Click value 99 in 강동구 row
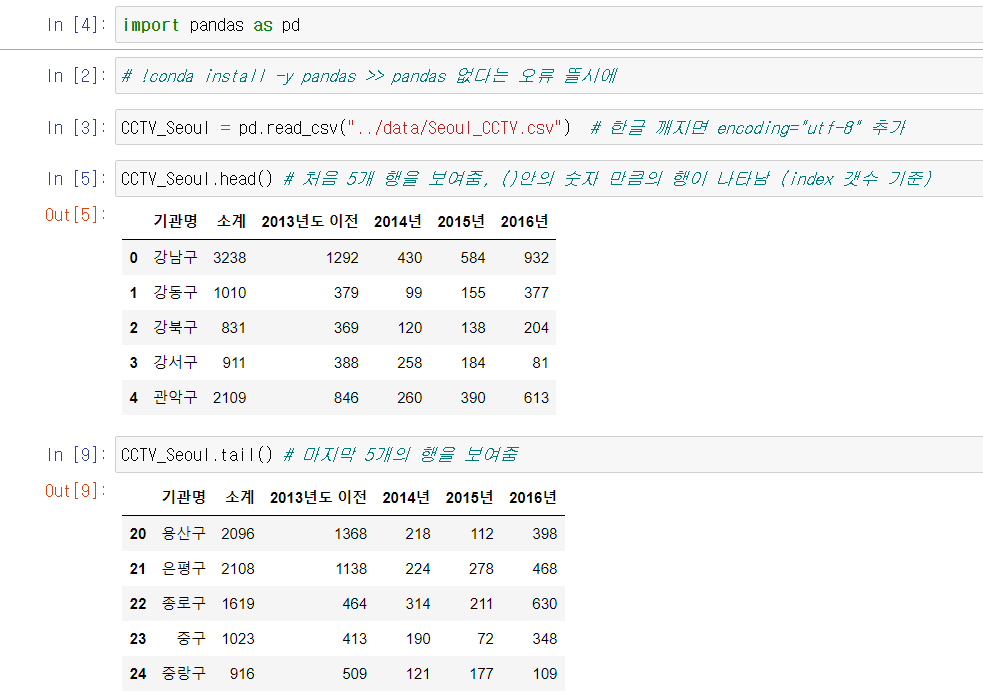Screen dimensions: 983x694 coord(414,293)
